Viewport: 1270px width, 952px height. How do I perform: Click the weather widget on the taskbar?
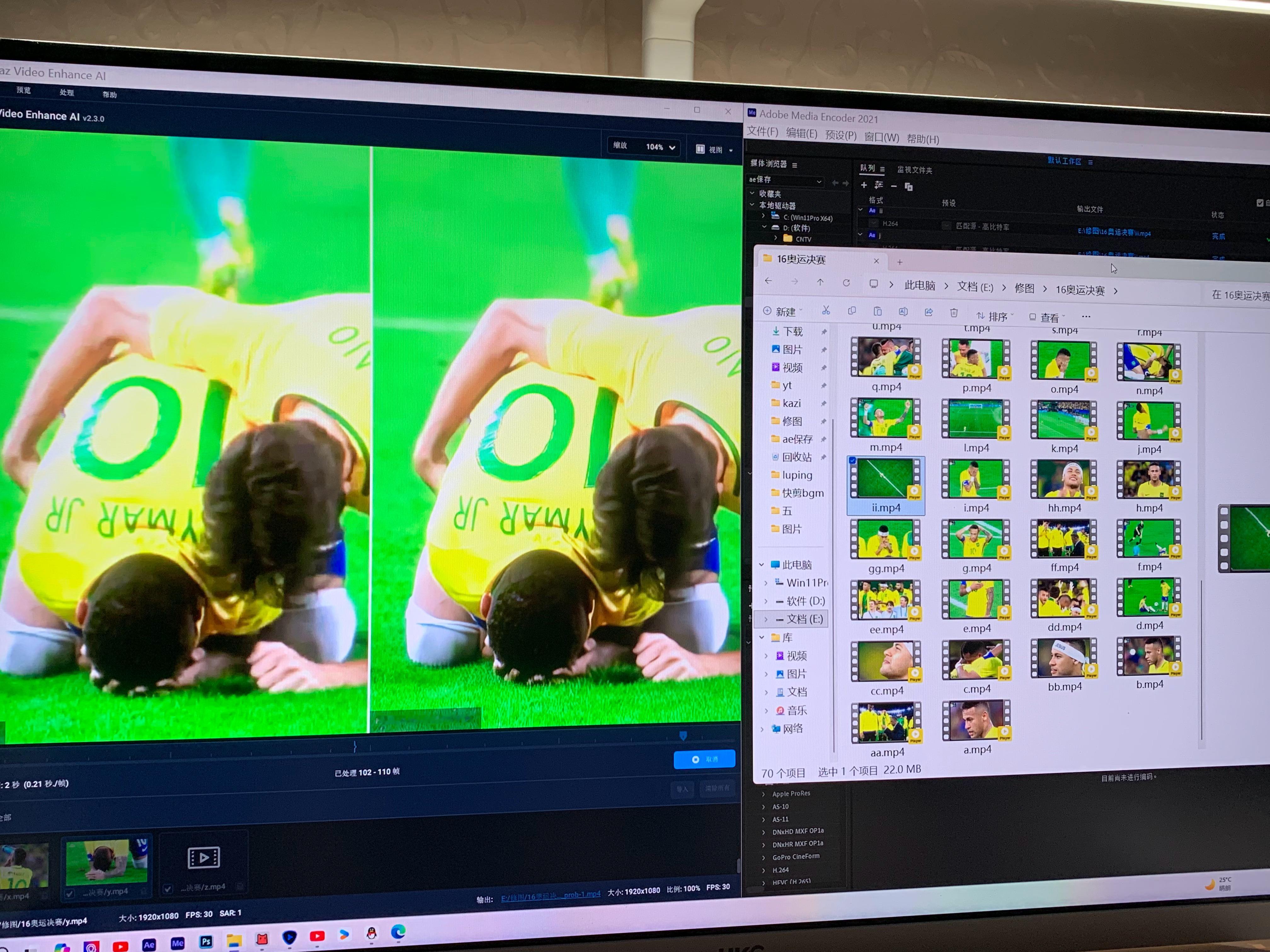1218,884
